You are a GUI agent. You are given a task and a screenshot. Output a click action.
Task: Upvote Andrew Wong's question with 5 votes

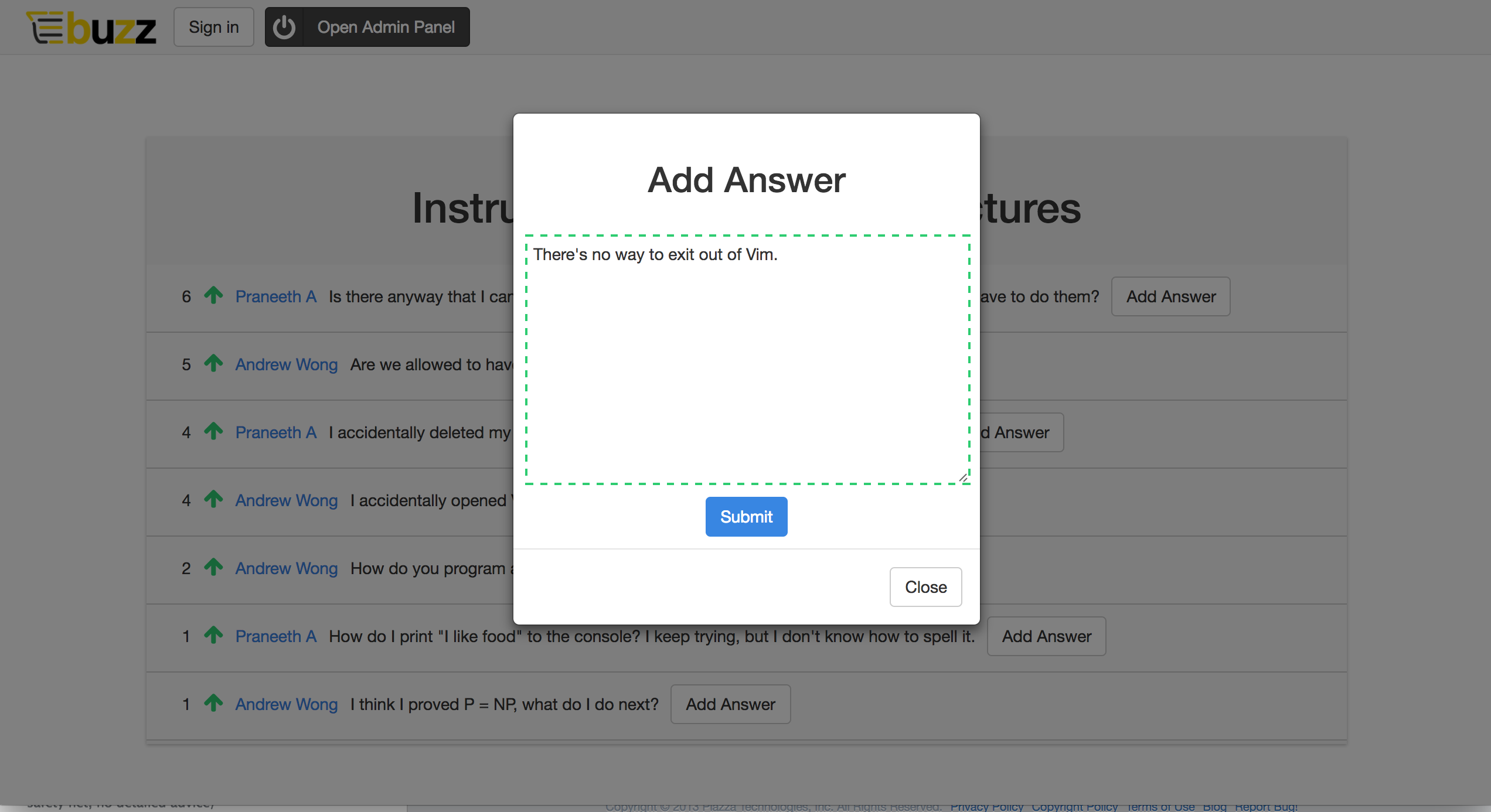tap(213, 363)
